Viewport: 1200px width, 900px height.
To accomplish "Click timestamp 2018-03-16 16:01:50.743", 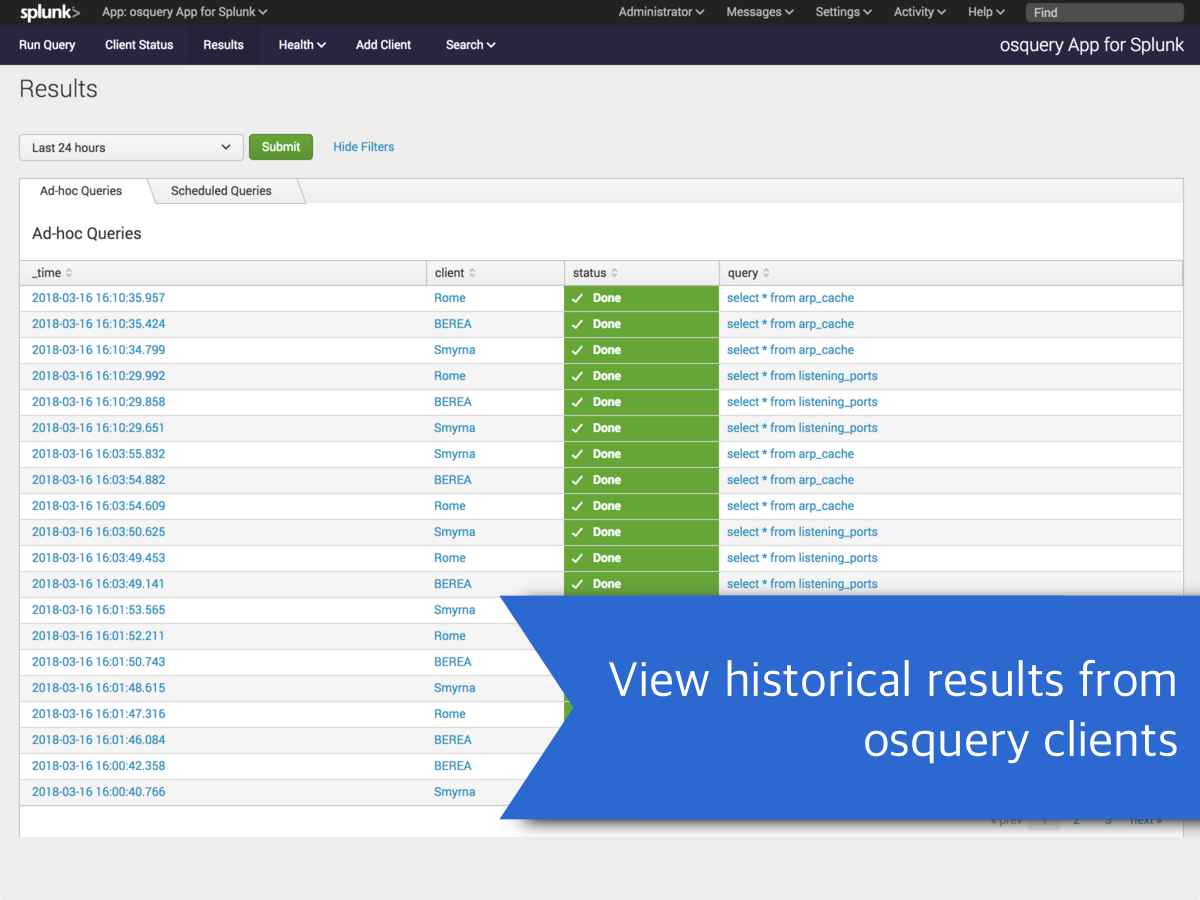I will (x=99, y=662).
